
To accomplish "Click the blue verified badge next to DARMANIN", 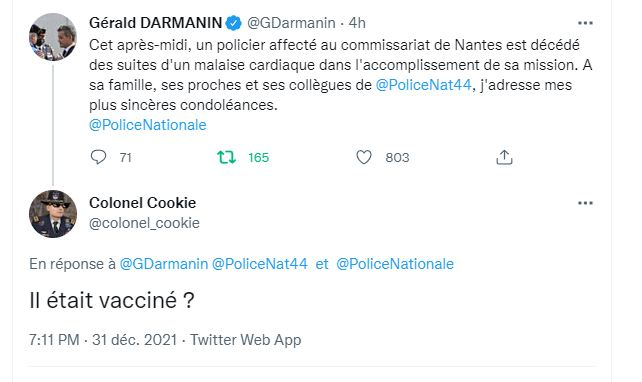I will point(234,23).
